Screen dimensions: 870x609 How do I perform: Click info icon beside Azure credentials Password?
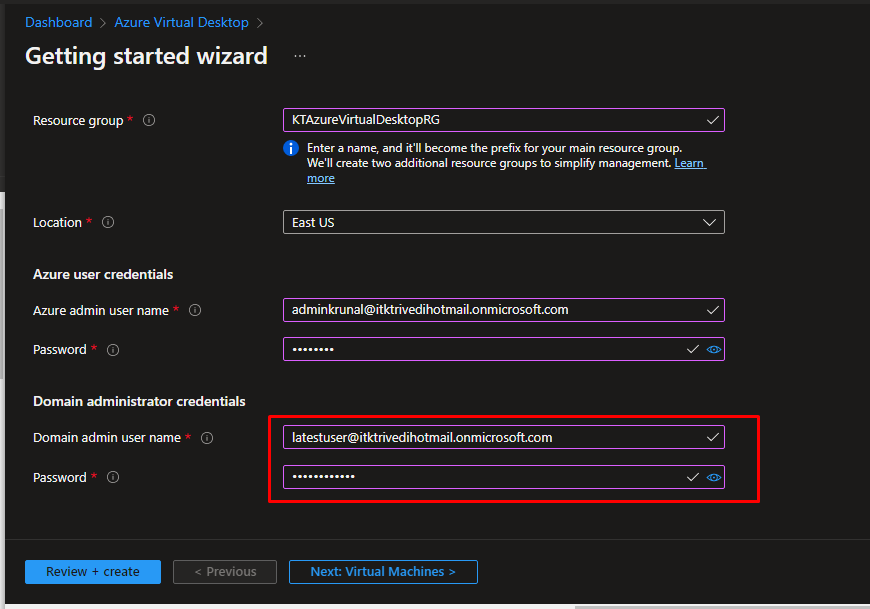[113, 350]
